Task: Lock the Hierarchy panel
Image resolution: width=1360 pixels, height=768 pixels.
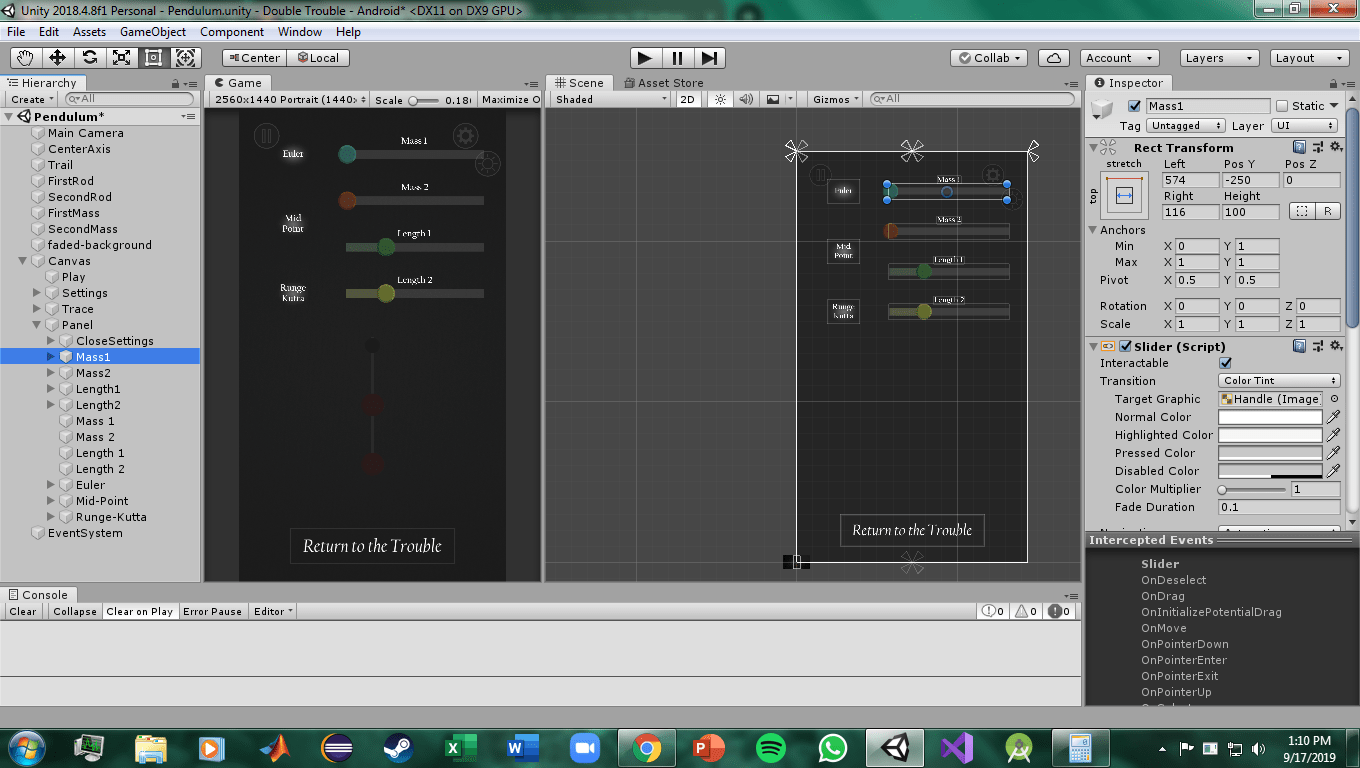Action: [x=176, y=83]
